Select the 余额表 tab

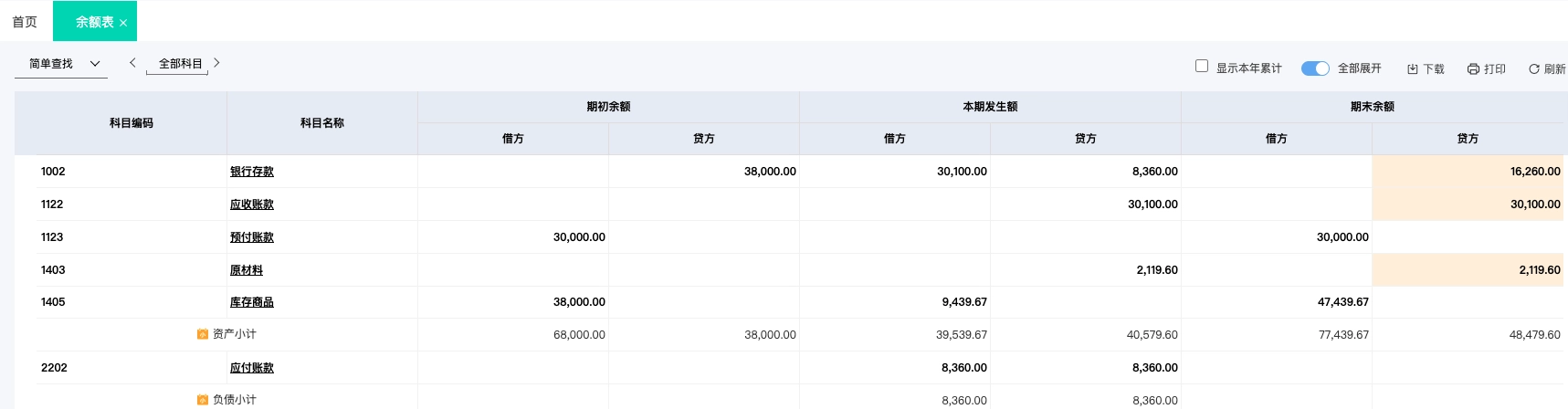(x=95, y=22)
